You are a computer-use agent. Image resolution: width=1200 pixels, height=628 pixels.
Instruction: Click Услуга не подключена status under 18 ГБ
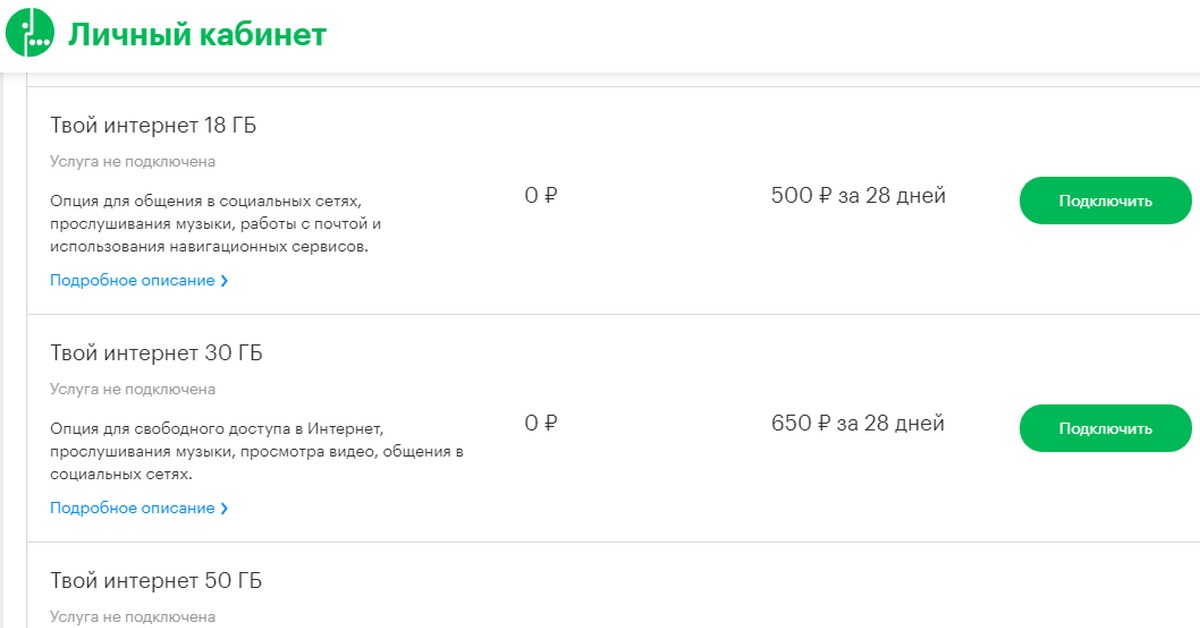point(132,161)
